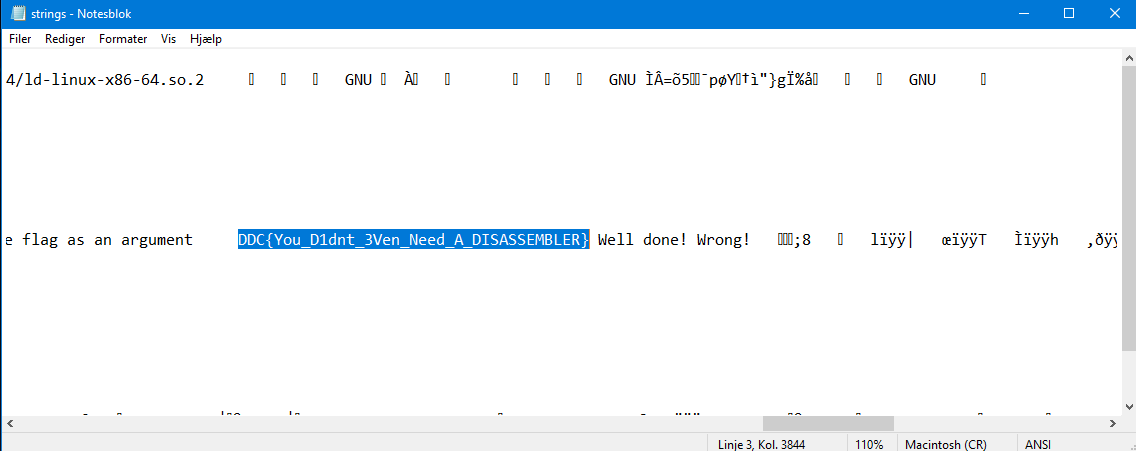The width and height of the screenshot is (1136, 451).
Task: Click the horizontal scrollbar right arrow
Action: tap(1113, 423)
